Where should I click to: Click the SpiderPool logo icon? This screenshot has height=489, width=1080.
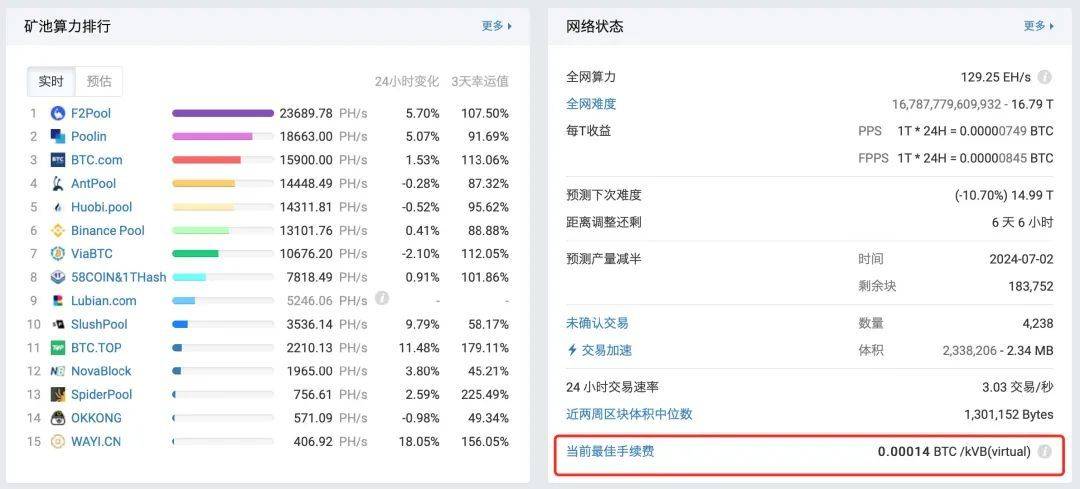click(x=58, y=395)
